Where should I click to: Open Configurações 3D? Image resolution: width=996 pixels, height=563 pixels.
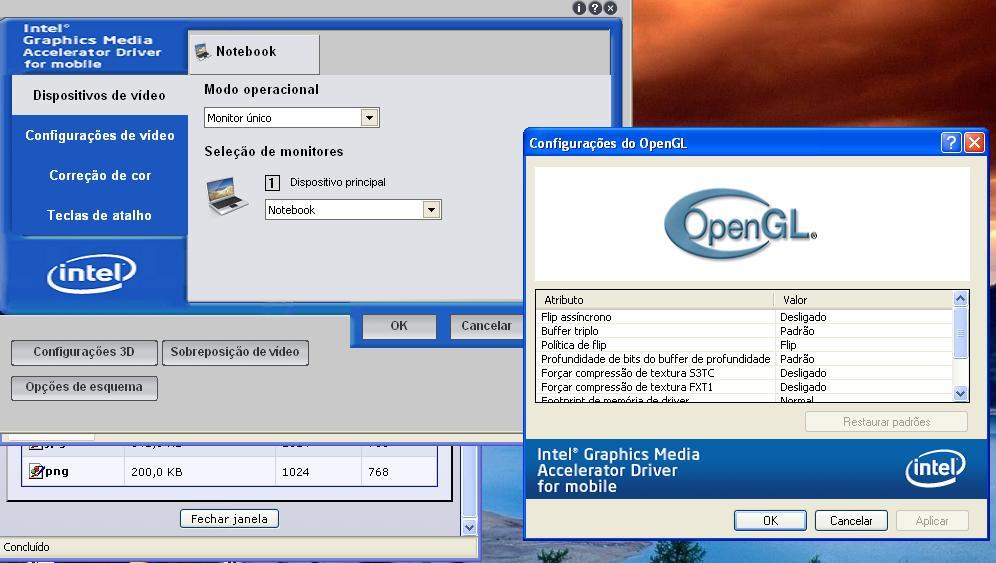point(84,352)
